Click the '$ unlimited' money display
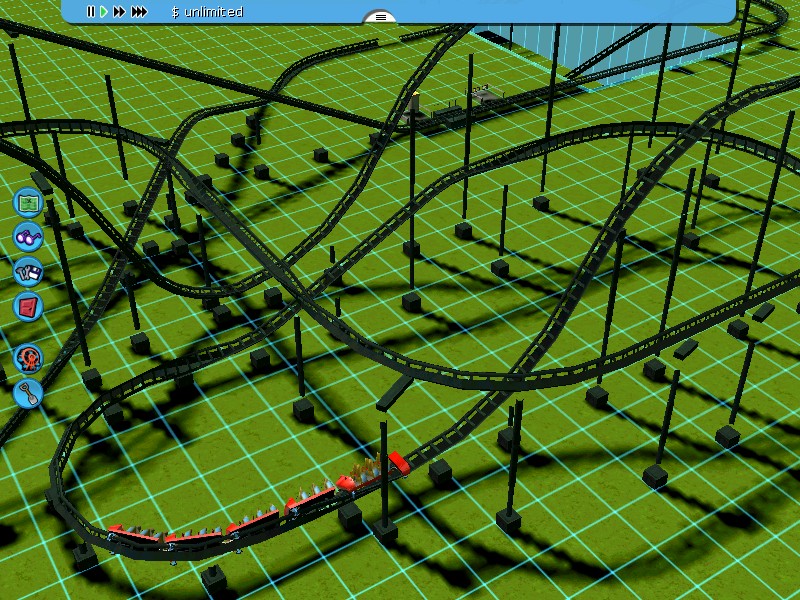The width and height of the screenshot is (800, 600). pyautogui.click(x=207, y=12)
